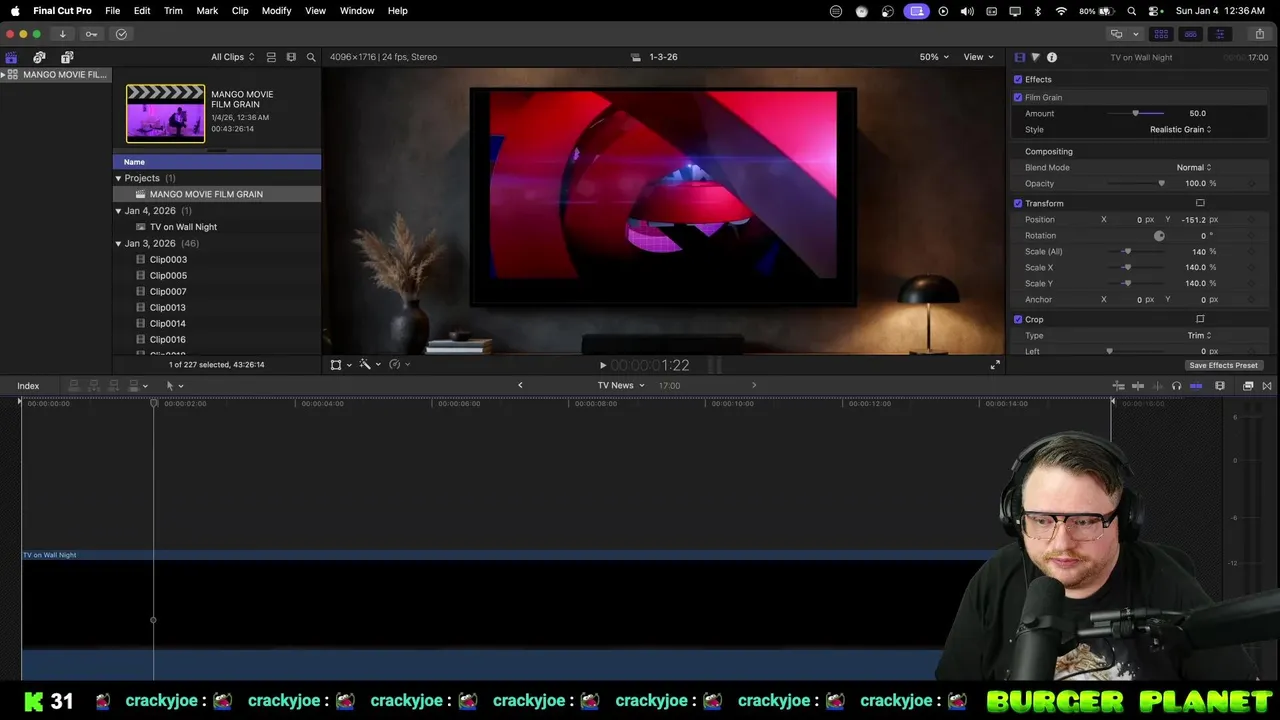Collapse the Projects group
The width and height of the screenshot is (1280, 720).
tap(118, 178)
